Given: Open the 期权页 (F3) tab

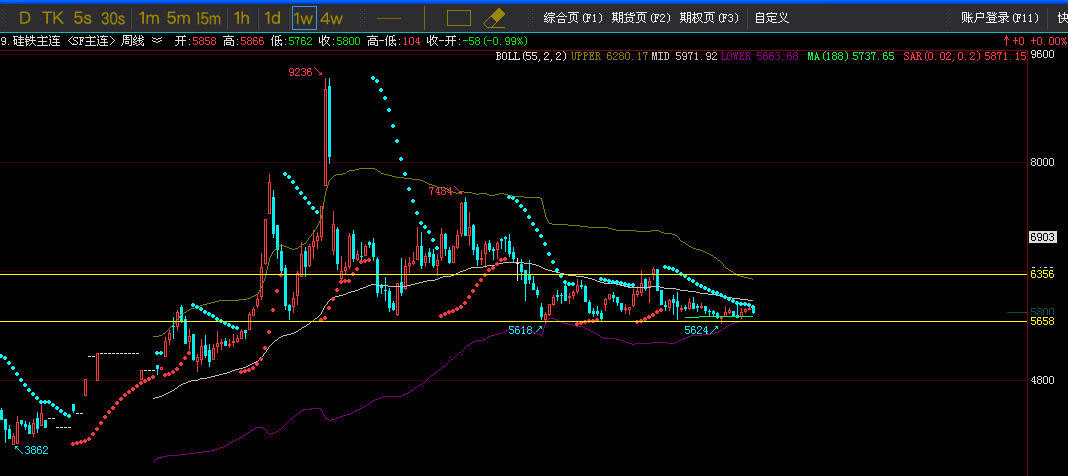Looking at the screenshot, I should click(x=709, y=18).
